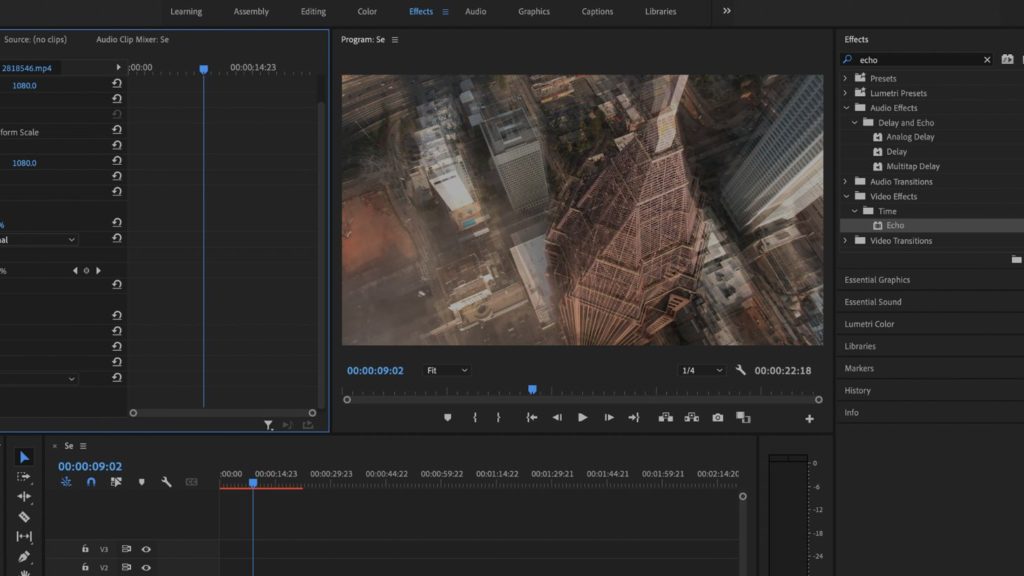Viewport: 1024px width, 576px height.
Task: Switch to the Color workspace tab
Action: point(367,12)
